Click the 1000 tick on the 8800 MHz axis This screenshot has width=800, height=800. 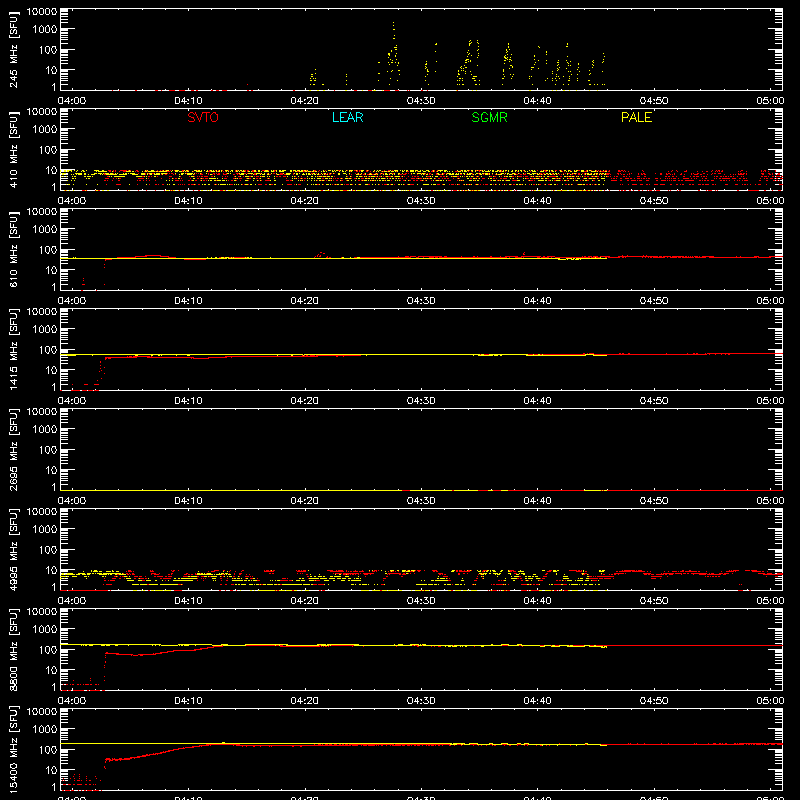point(45,630)
